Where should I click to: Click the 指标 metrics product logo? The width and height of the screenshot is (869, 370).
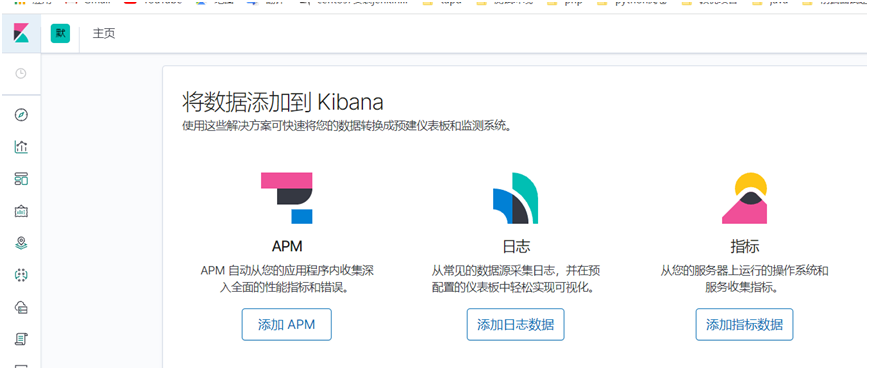tap(744, 198)
